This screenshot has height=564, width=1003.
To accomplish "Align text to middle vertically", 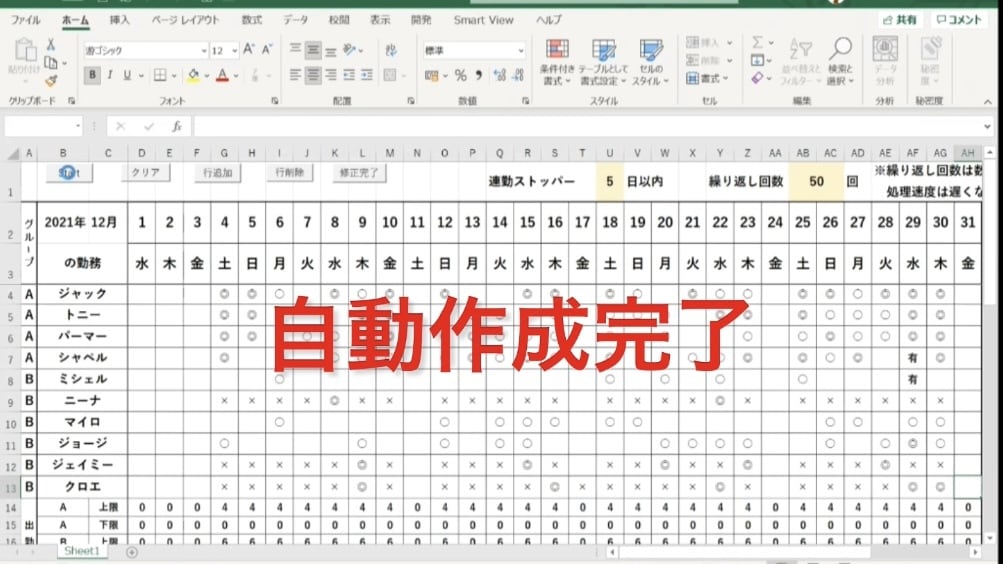I will [313, 49].
